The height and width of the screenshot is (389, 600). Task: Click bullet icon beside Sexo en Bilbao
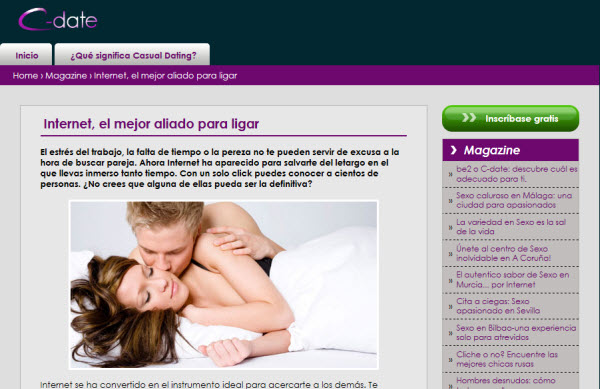(x=450, y=333)
